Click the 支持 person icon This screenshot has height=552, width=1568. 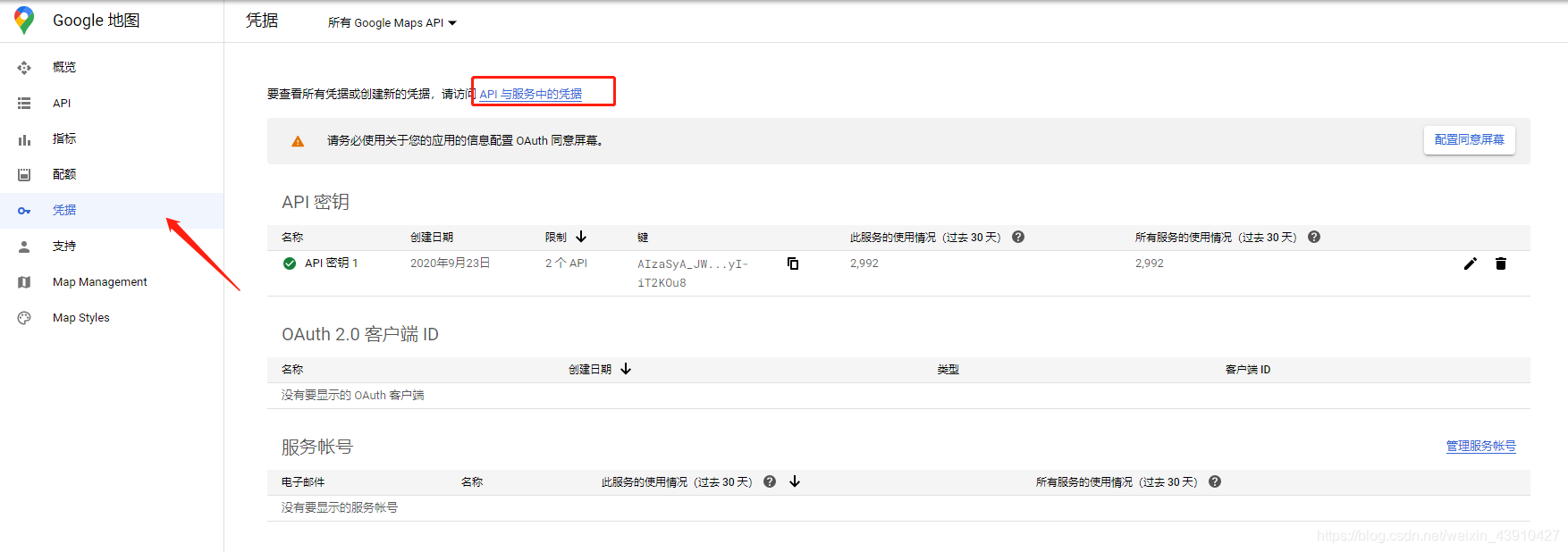click(24, 247)
